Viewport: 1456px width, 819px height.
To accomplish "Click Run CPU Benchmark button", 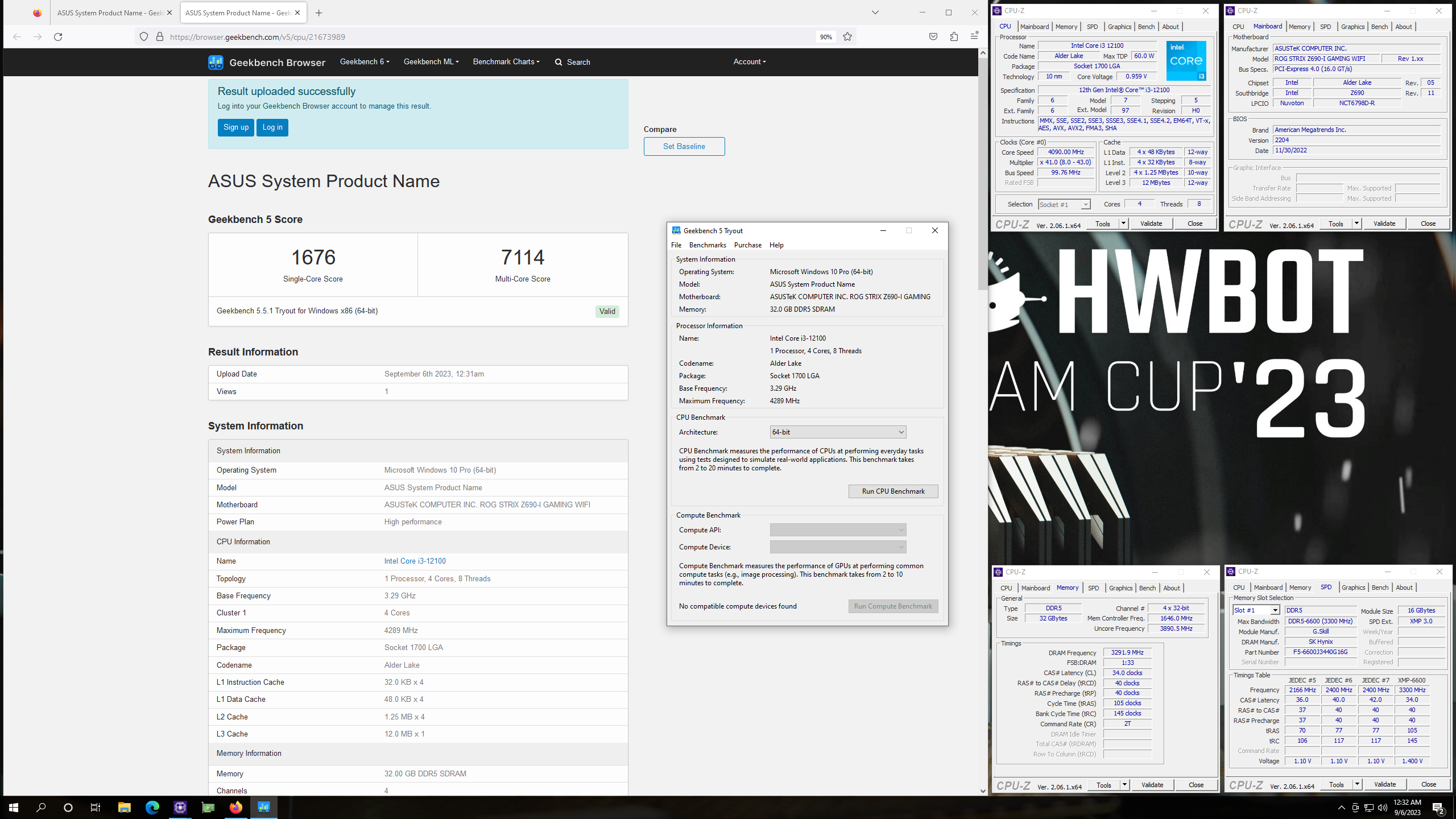I will click(894, 491).
